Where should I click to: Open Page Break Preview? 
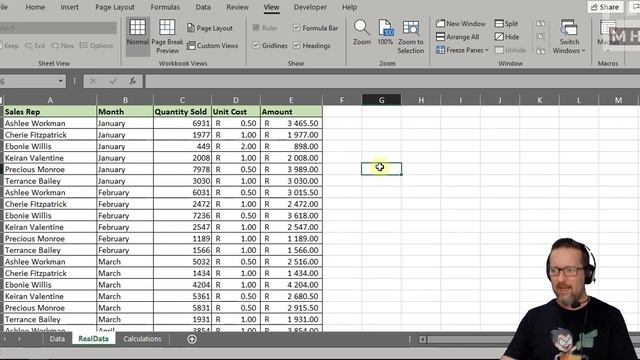[167, 36]
